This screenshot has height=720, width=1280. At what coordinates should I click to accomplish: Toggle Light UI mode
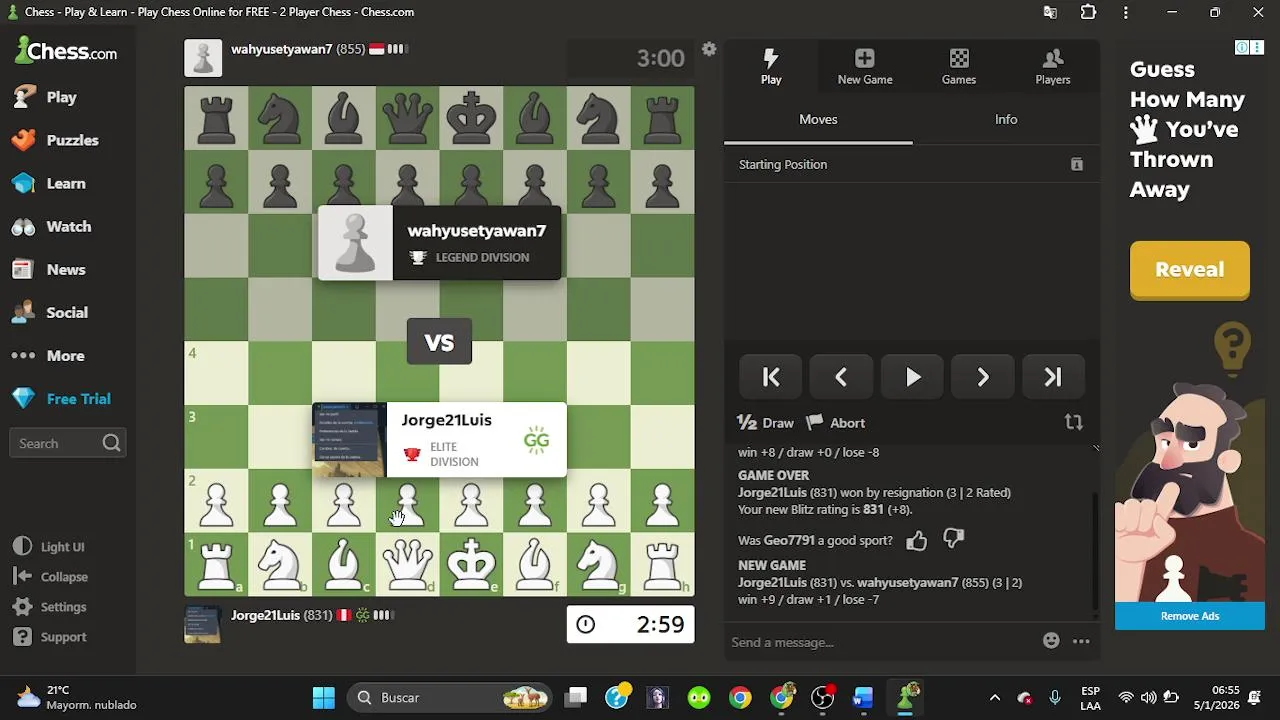(x=50, y=546)
